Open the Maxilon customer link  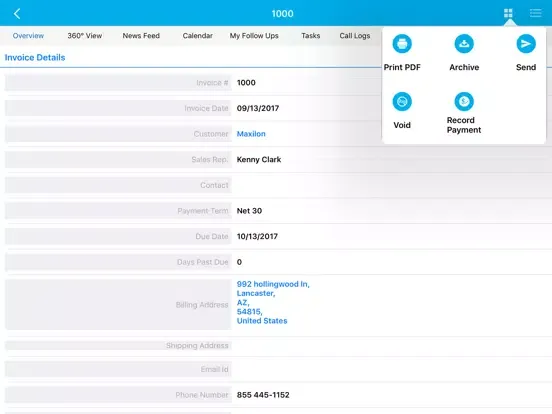tap(251, 134)
